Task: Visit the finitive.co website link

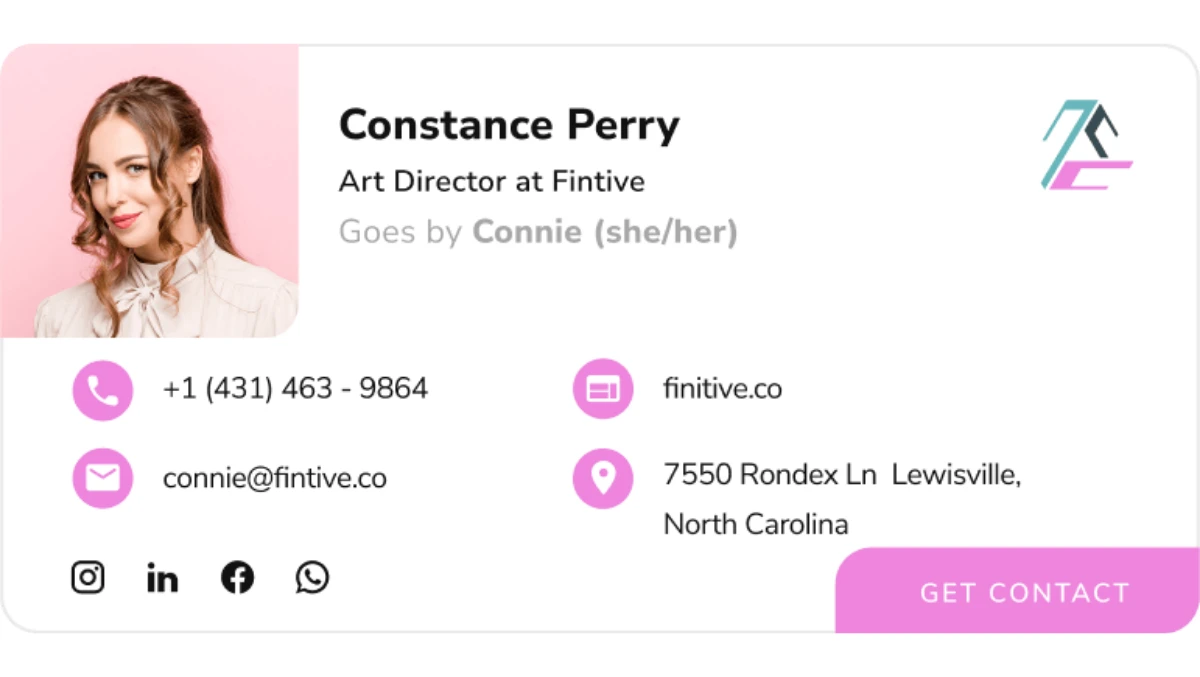Action: [x=722, y=388]
